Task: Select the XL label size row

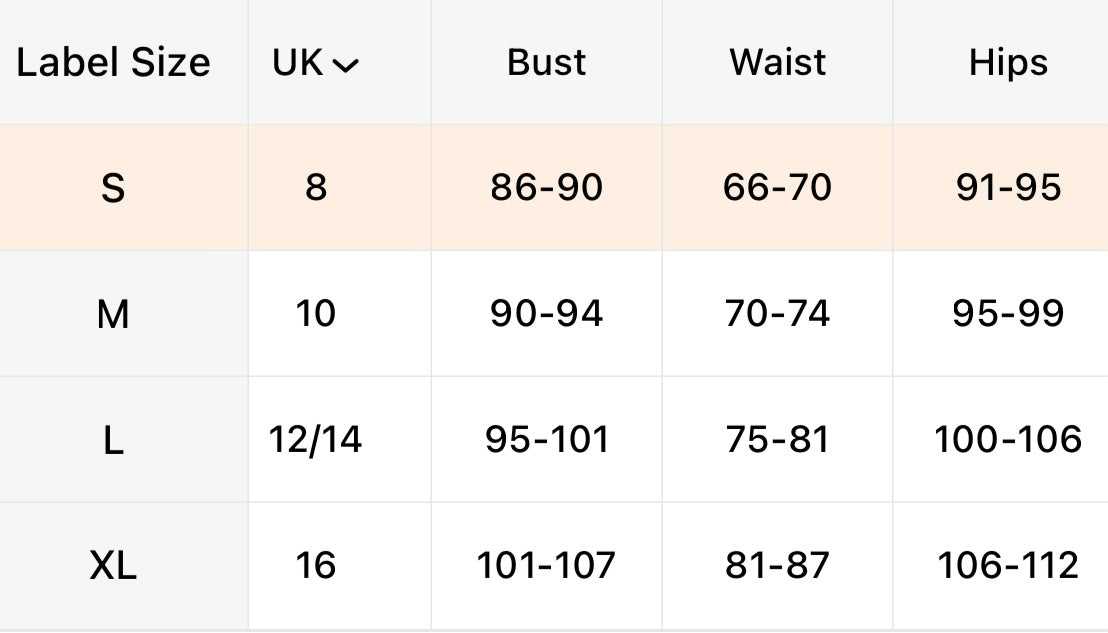Action: (113, 566)
